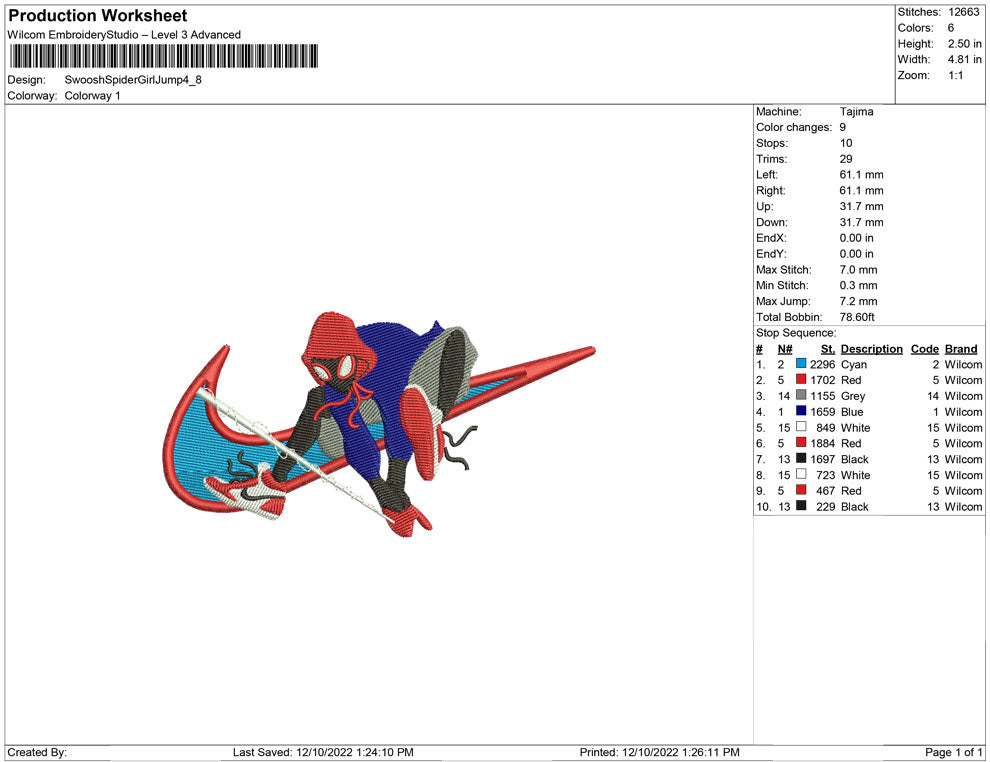Click the Total Bobbin value '78.60ft'

(857, 317)
